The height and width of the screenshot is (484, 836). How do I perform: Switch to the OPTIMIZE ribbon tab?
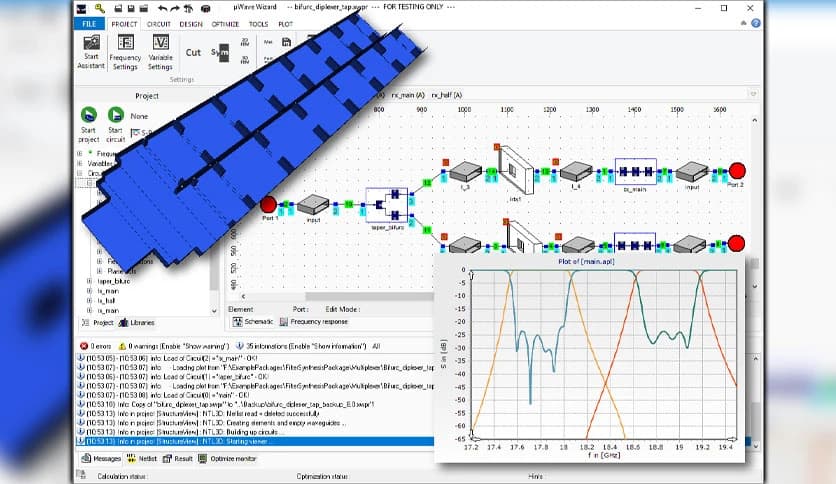[x=226, y=24]
